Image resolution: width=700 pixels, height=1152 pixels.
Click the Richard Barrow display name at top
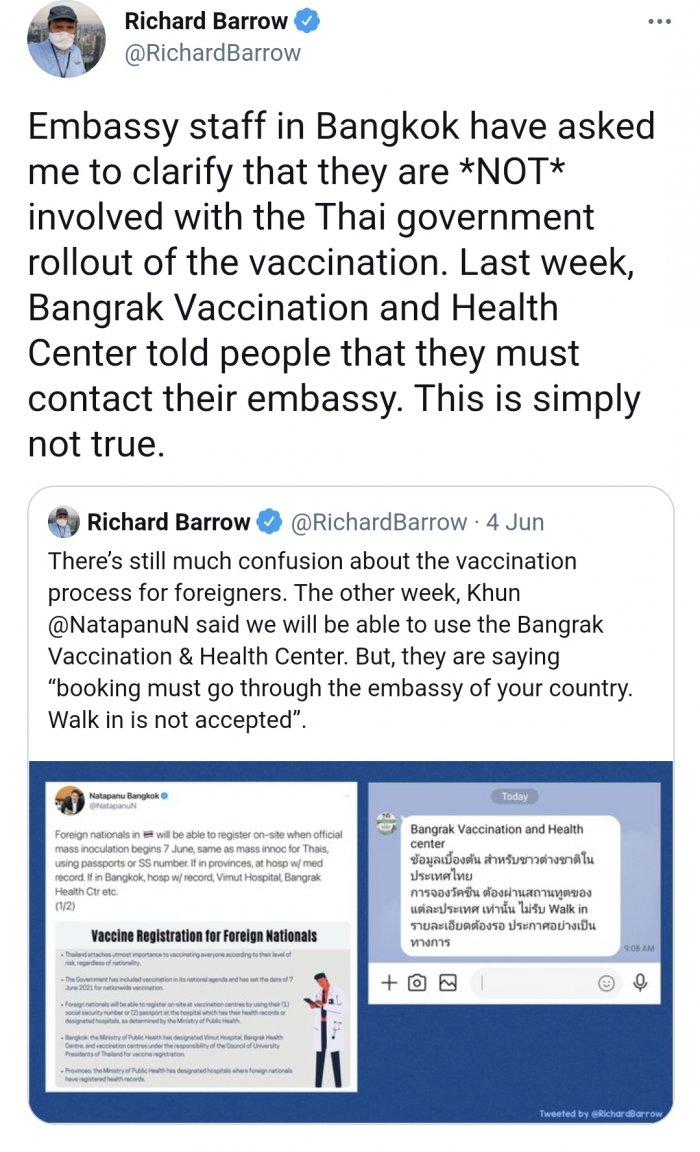[x=205, y=21]
